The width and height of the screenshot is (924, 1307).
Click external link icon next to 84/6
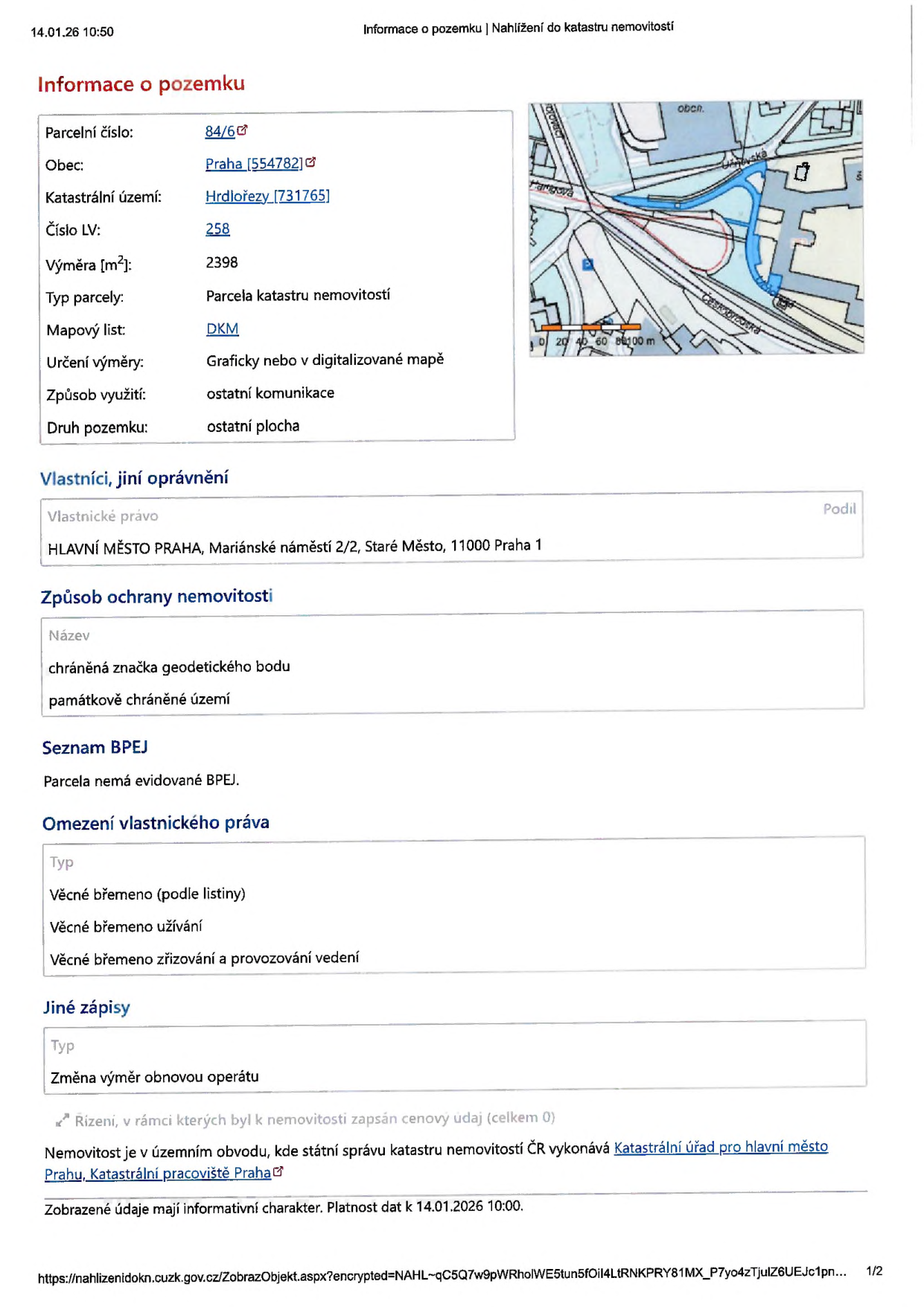(x=242, y=130)
